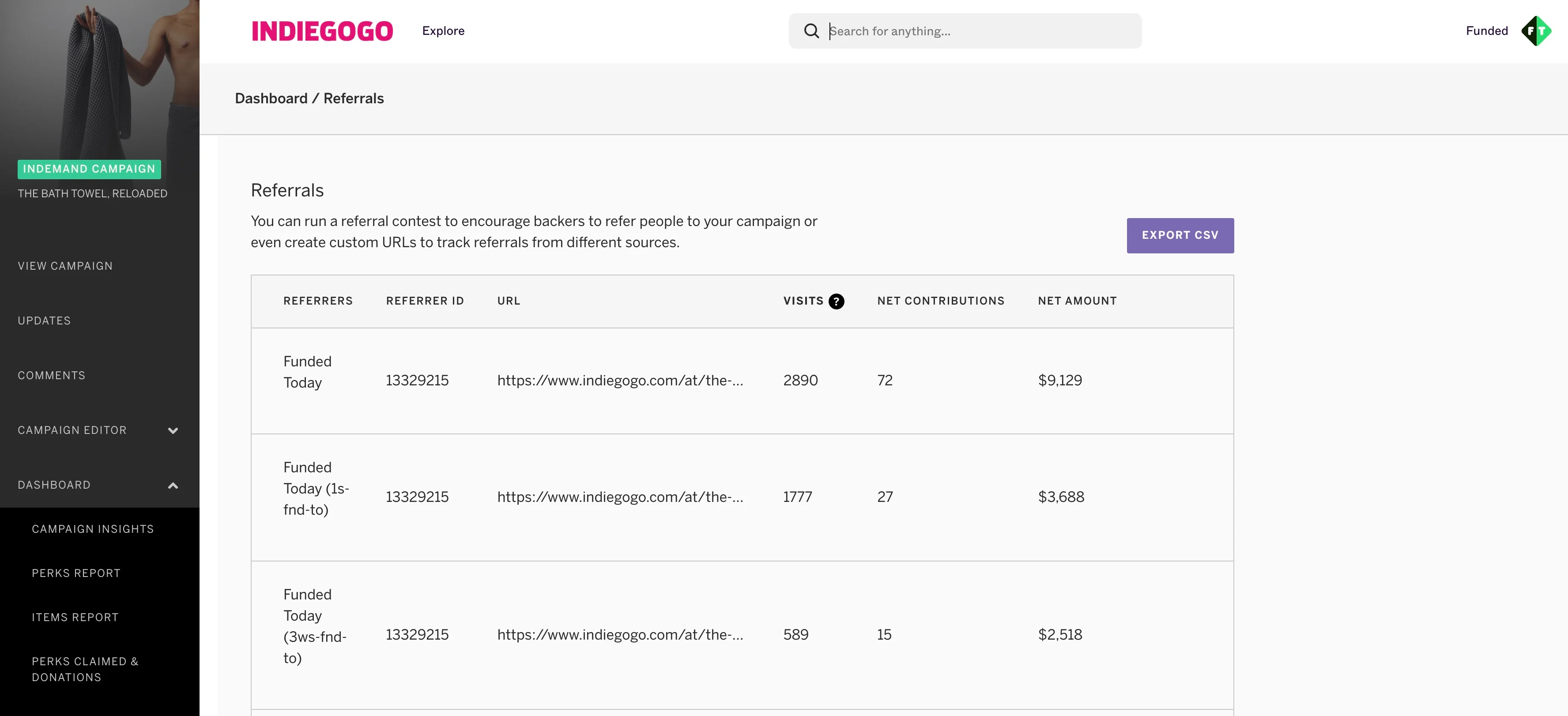Click the Referrer ID column header
The image size is (1568, 716).
(x=425, y=301)
